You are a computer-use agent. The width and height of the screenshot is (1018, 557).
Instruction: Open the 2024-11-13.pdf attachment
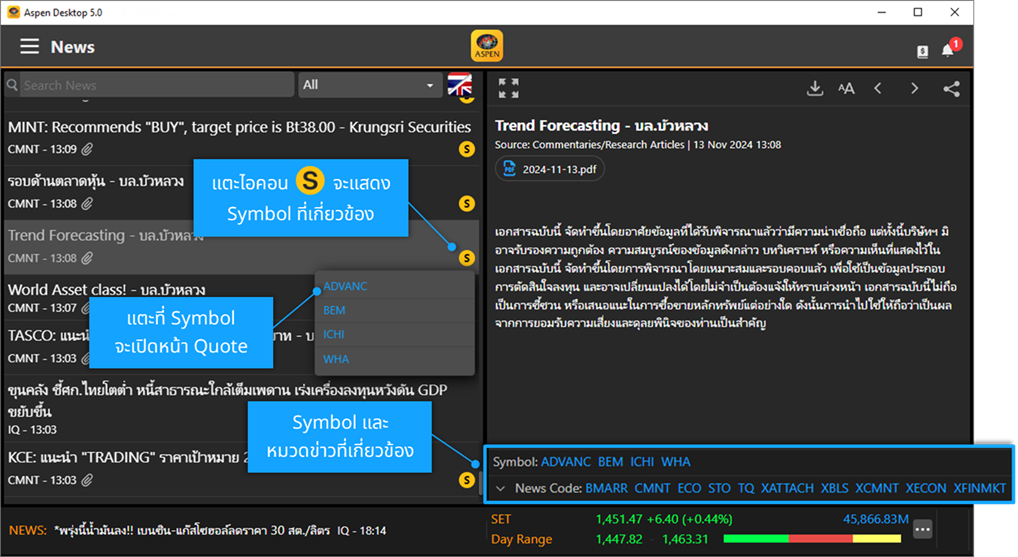tap(550, 169)
